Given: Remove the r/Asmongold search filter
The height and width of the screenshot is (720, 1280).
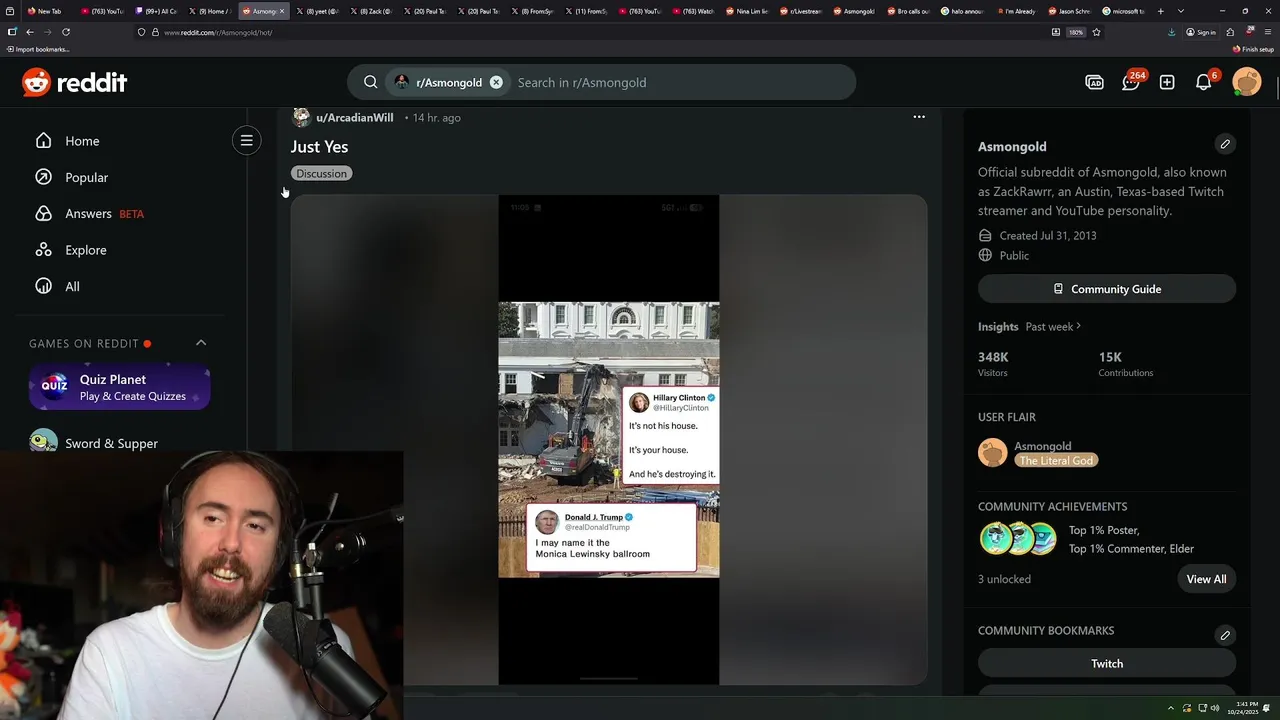Looking at the screenshot, I should 496,82.
